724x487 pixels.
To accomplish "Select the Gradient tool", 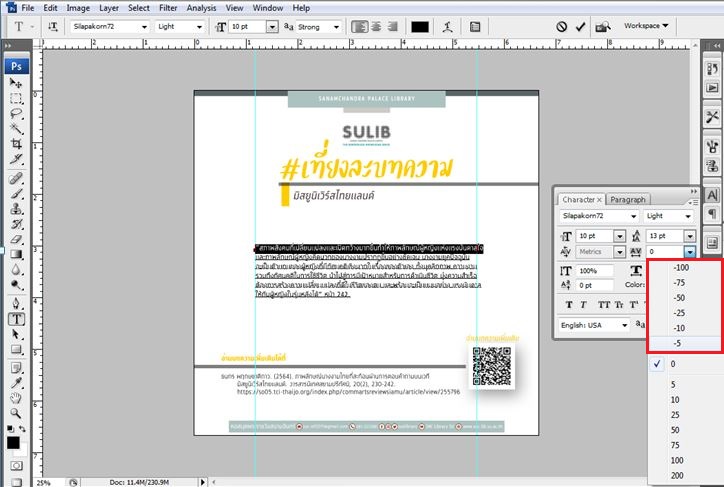I will (x=16, y=254).
